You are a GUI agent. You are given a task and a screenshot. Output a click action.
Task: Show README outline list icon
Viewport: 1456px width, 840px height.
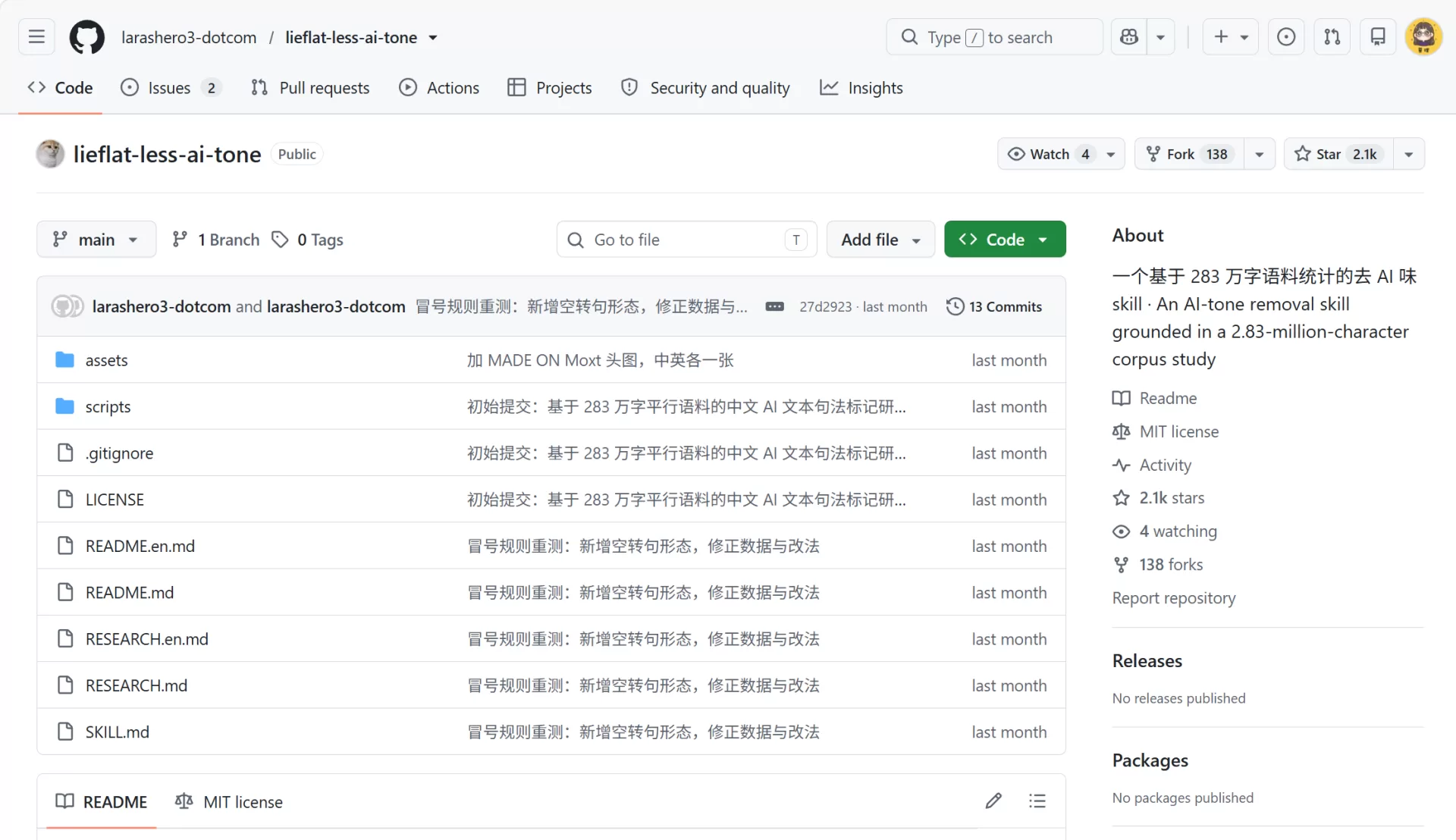coord(1037,801)
